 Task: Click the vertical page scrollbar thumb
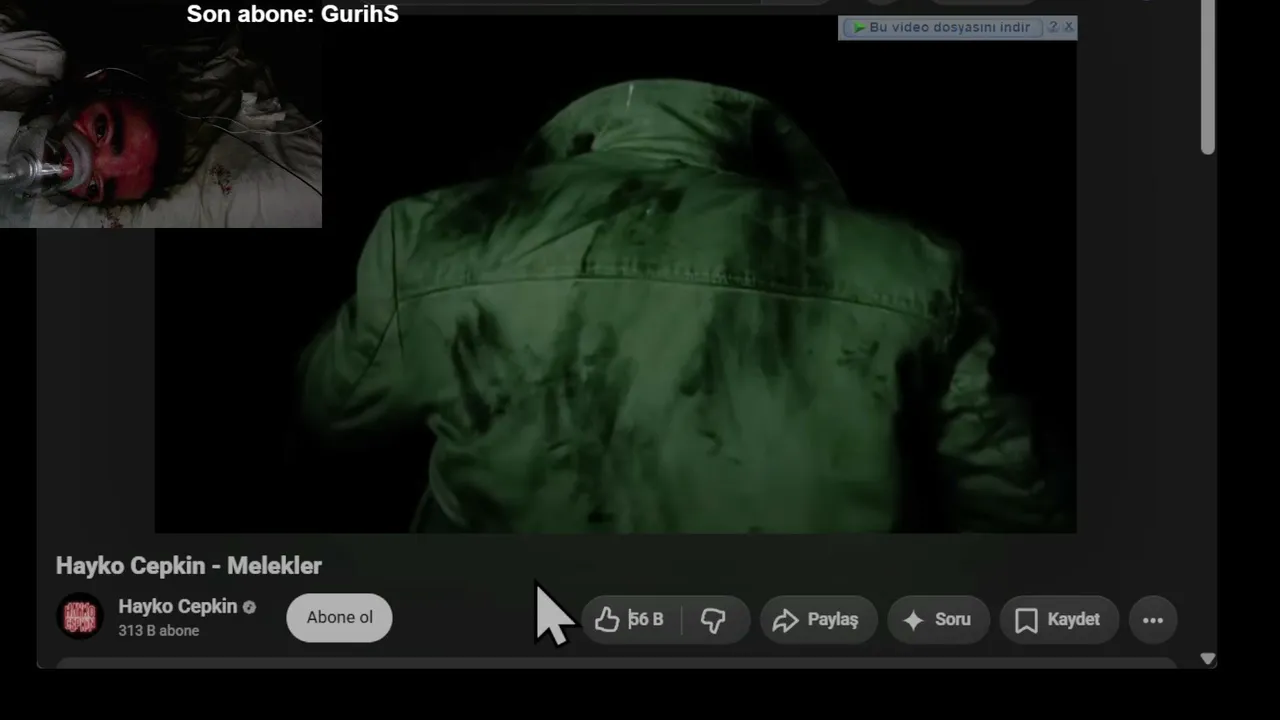[1208, 77]
